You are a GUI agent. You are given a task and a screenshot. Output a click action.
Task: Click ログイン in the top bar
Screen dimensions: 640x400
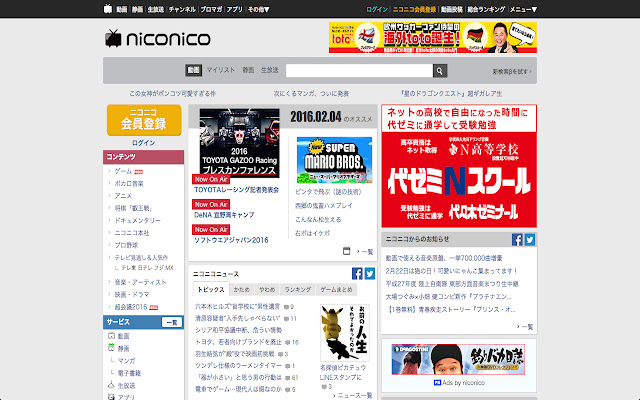pyautogui.click(x=377, y=9)
